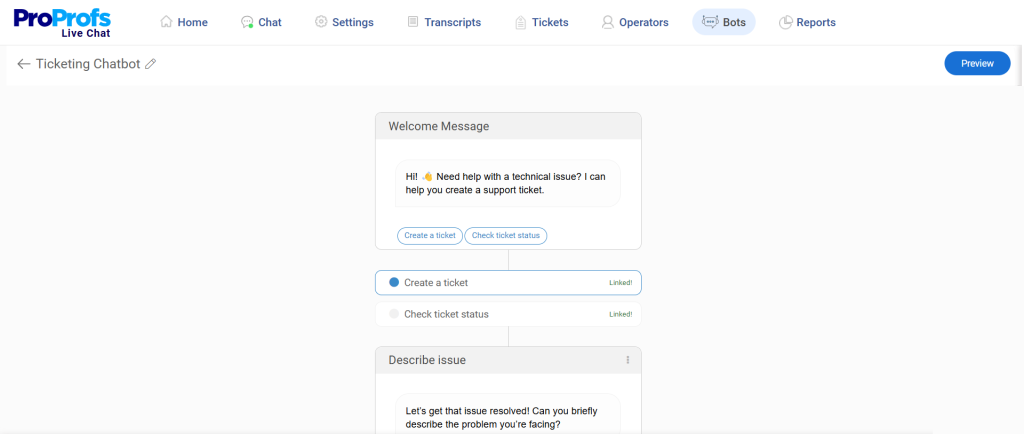Click the Tickets icon in navigation
1024x434 pixels.
[x=520, y=22]
